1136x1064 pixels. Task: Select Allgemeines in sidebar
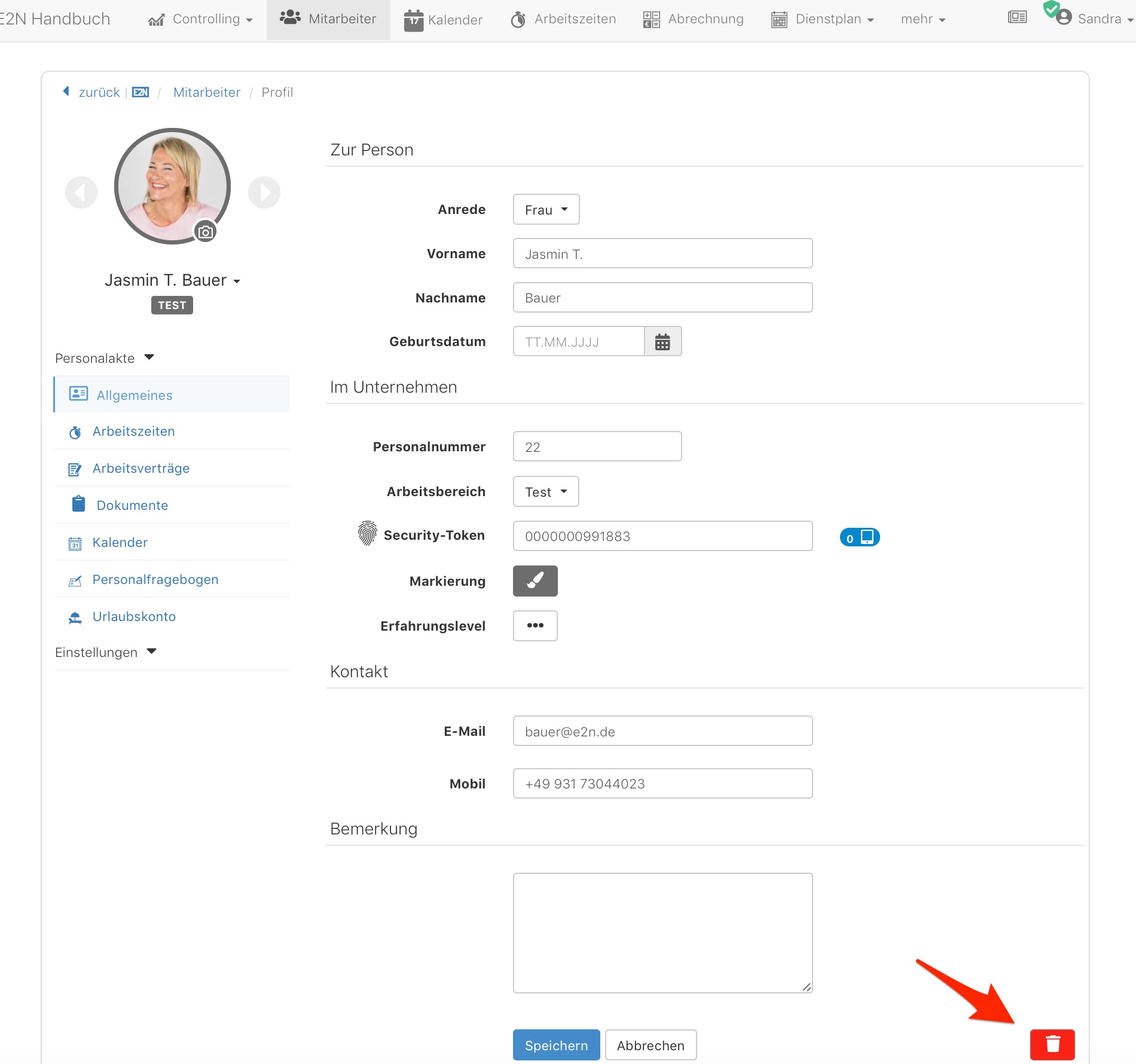point(172,394)
